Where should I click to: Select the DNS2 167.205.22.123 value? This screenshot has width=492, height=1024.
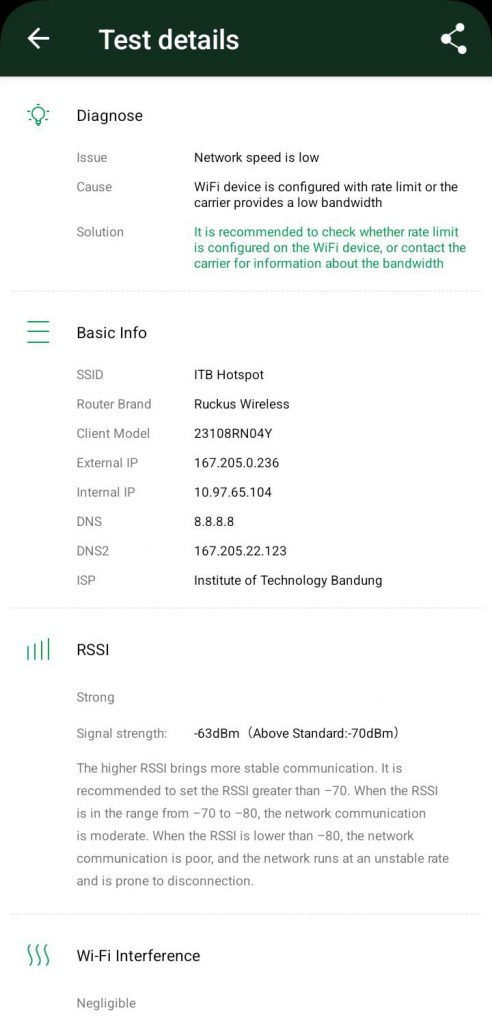tap(240, 551)
